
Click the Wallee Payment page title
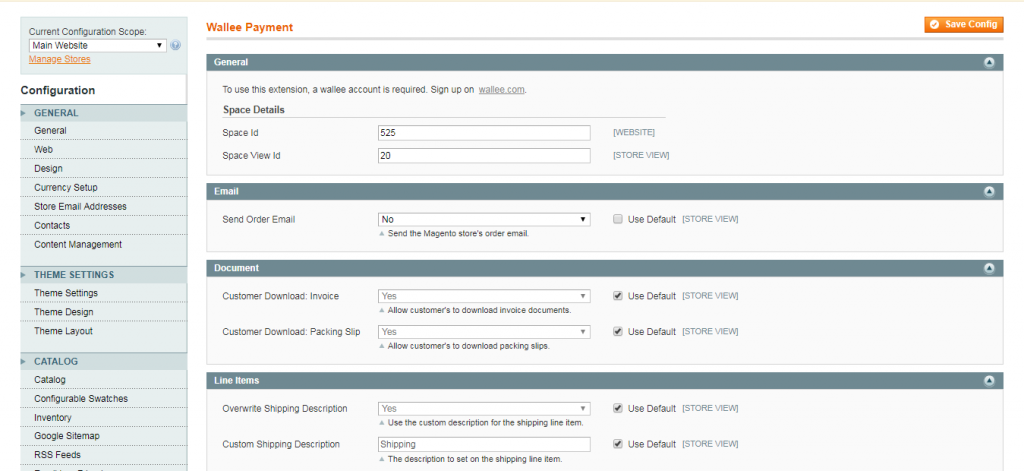[249, 27]
